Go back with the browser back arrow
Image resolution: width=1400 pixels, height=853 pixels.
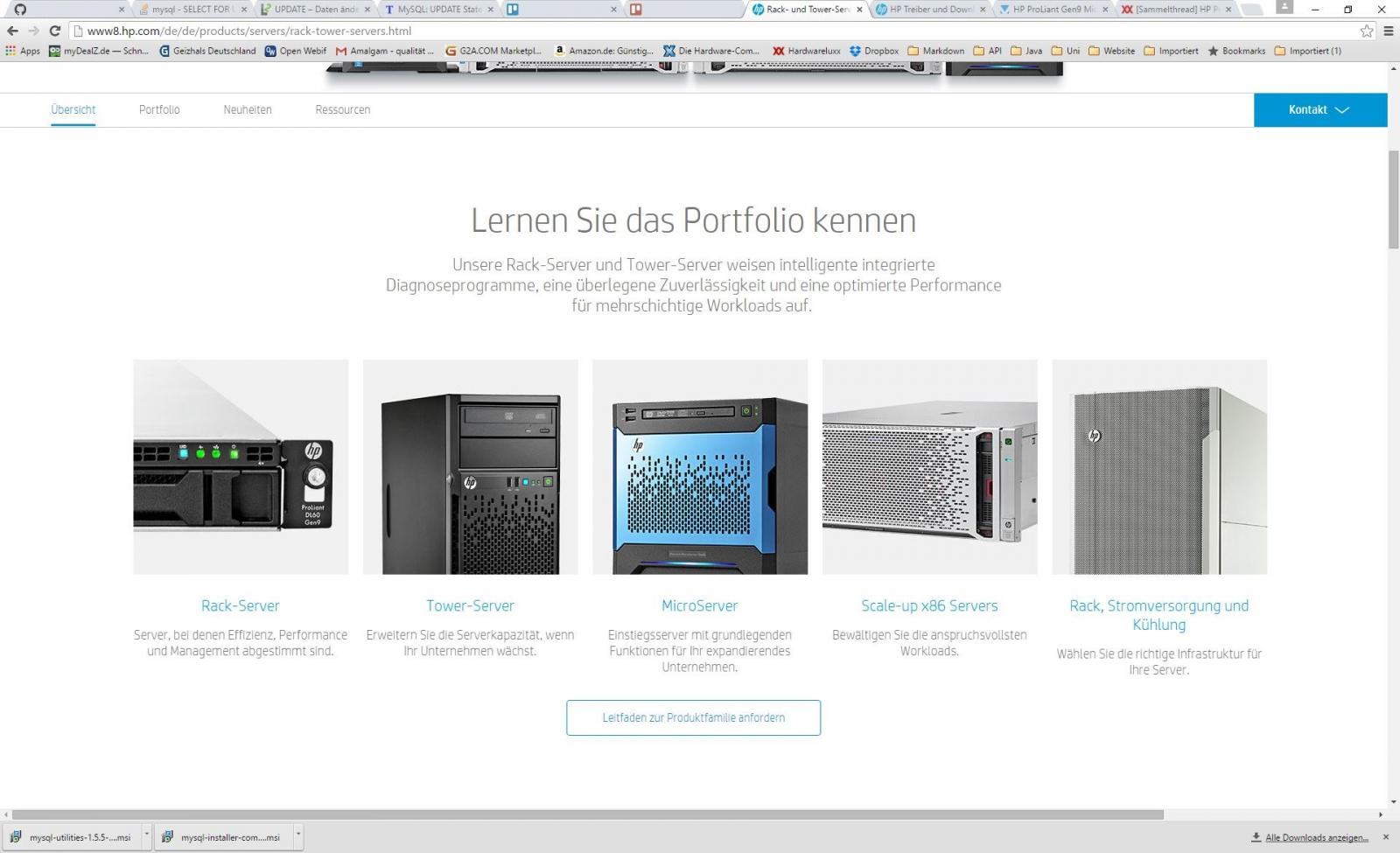point(12,31)
